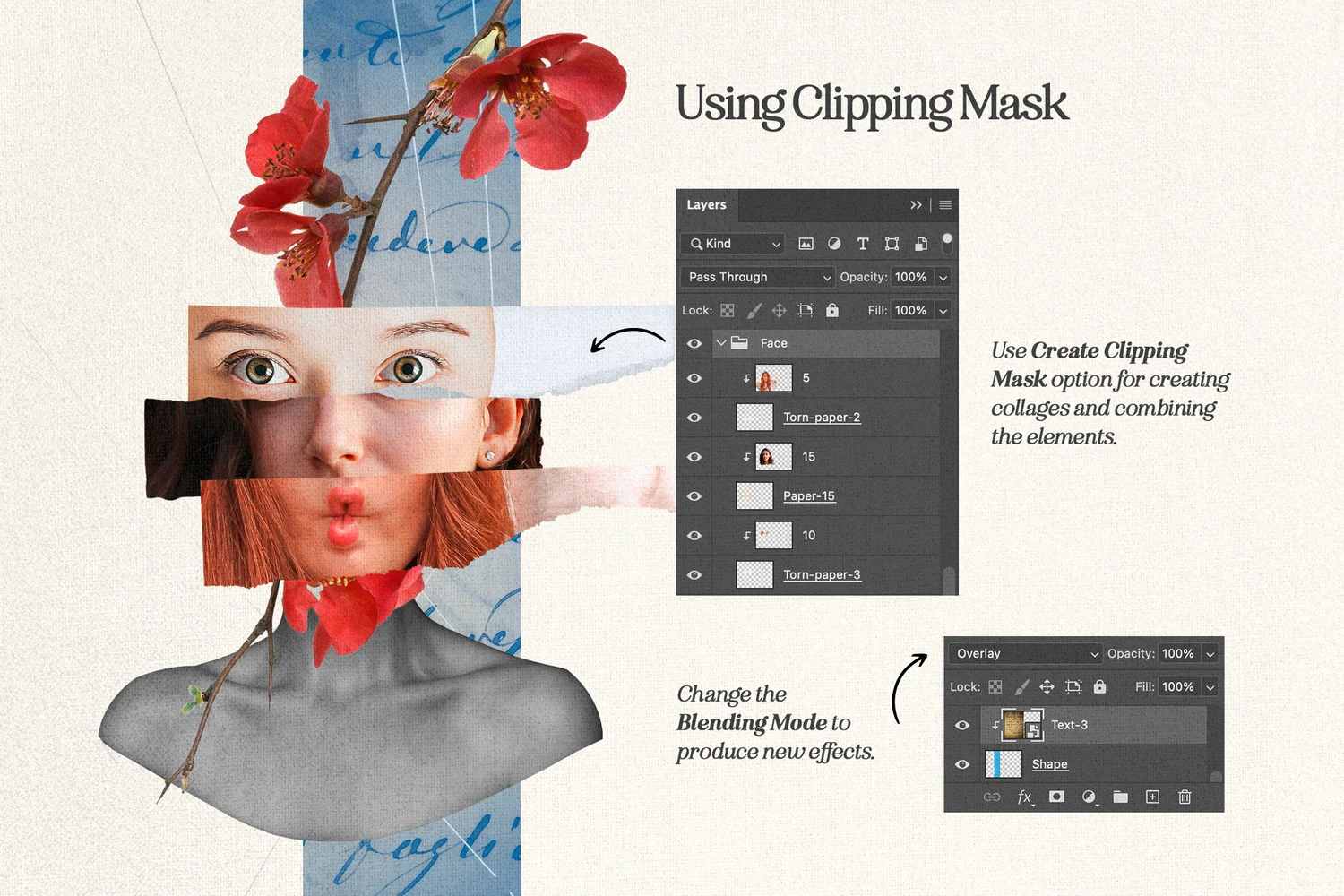This screenshot has width=1344, height=896.
Task: Lock position icon in Pass Through panel
Action: coord(780,310)
